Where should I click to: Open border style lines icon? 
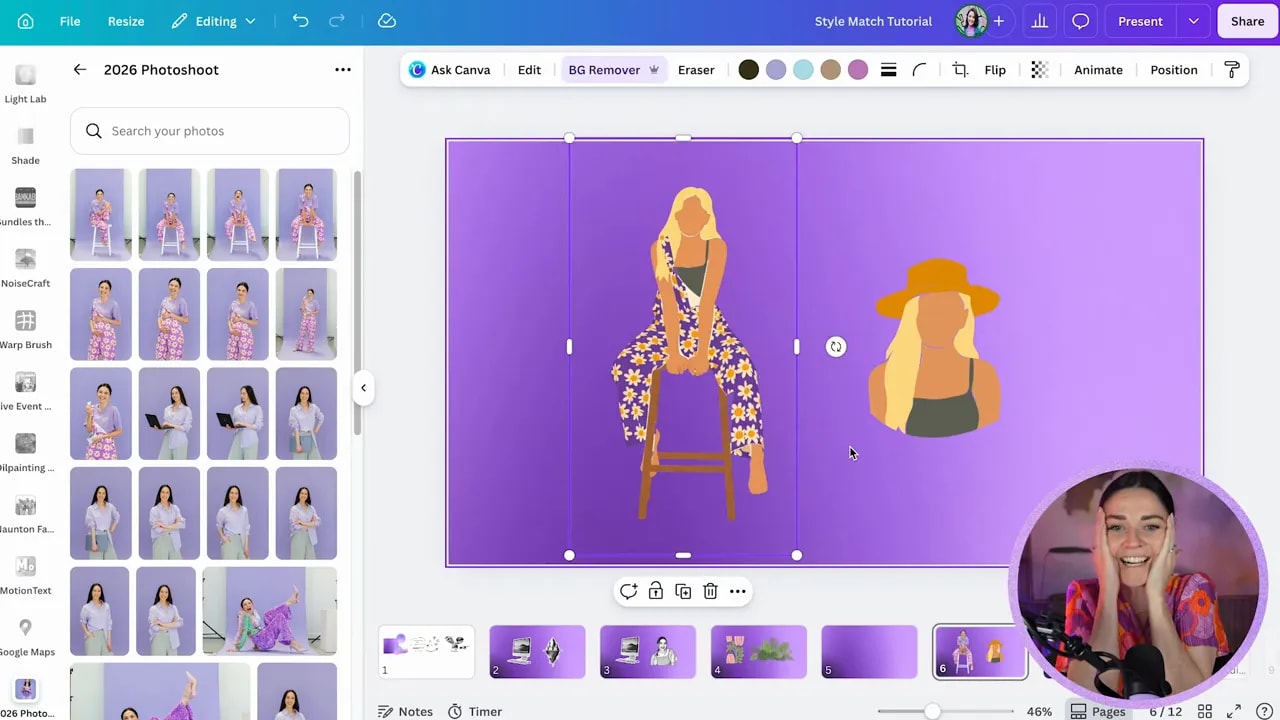pyautogui.click(x=888, y=70)
